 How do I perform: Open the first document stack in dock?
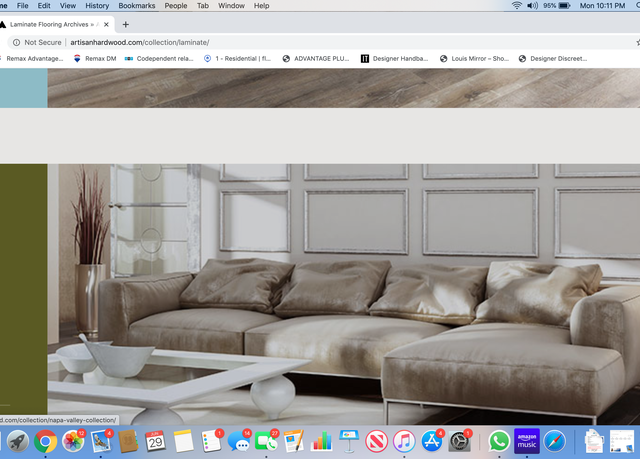594,441
